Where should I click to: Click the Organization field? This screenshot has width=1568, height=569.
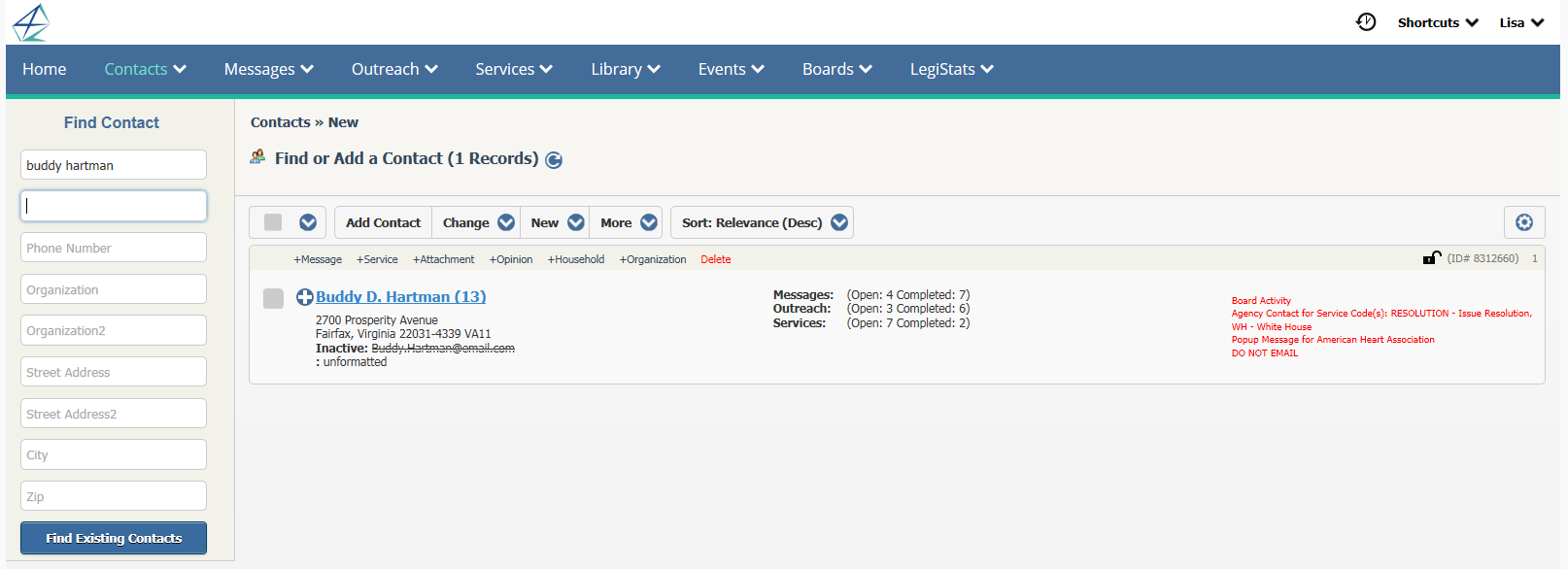click(x=114, y=289)
